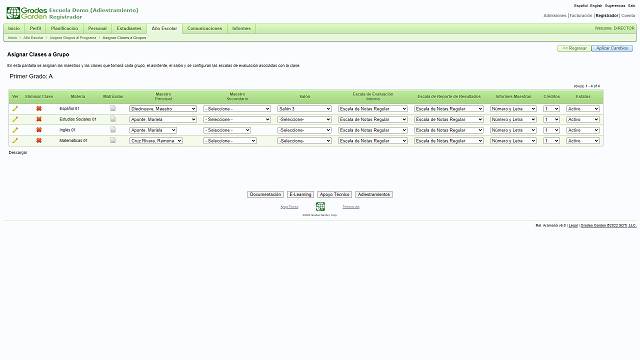
Task: Open secondary teacher dropdown for Español 01
Action: point(237,109)
